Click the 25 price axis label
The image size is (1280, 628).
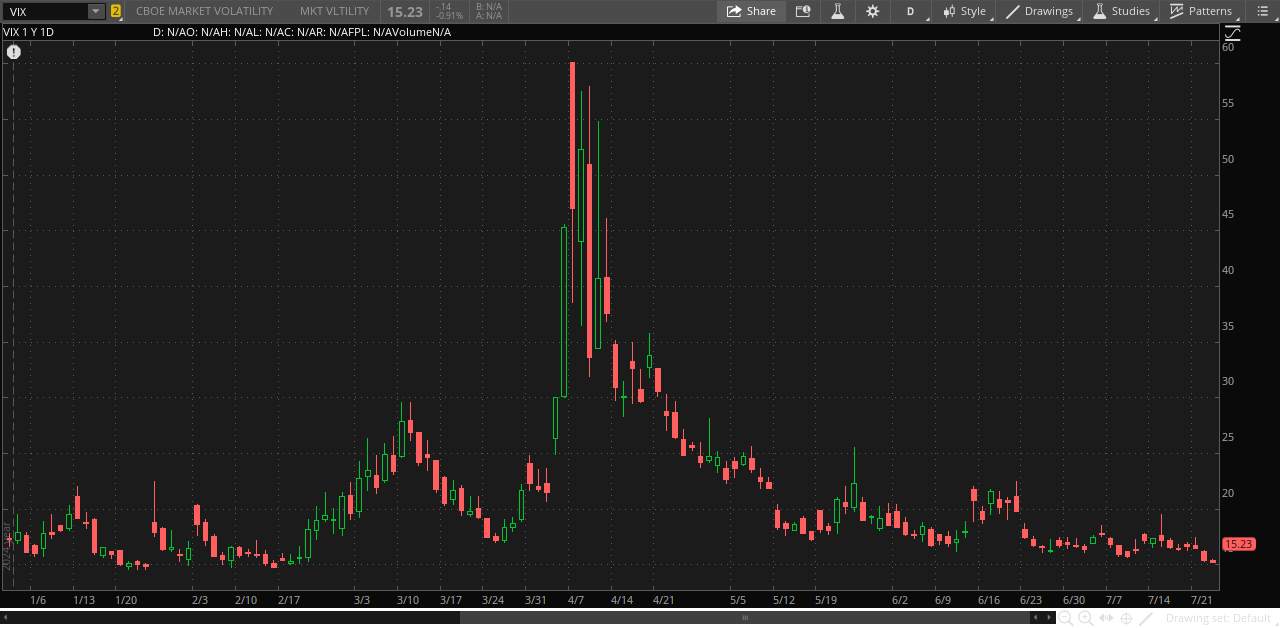1228,437
